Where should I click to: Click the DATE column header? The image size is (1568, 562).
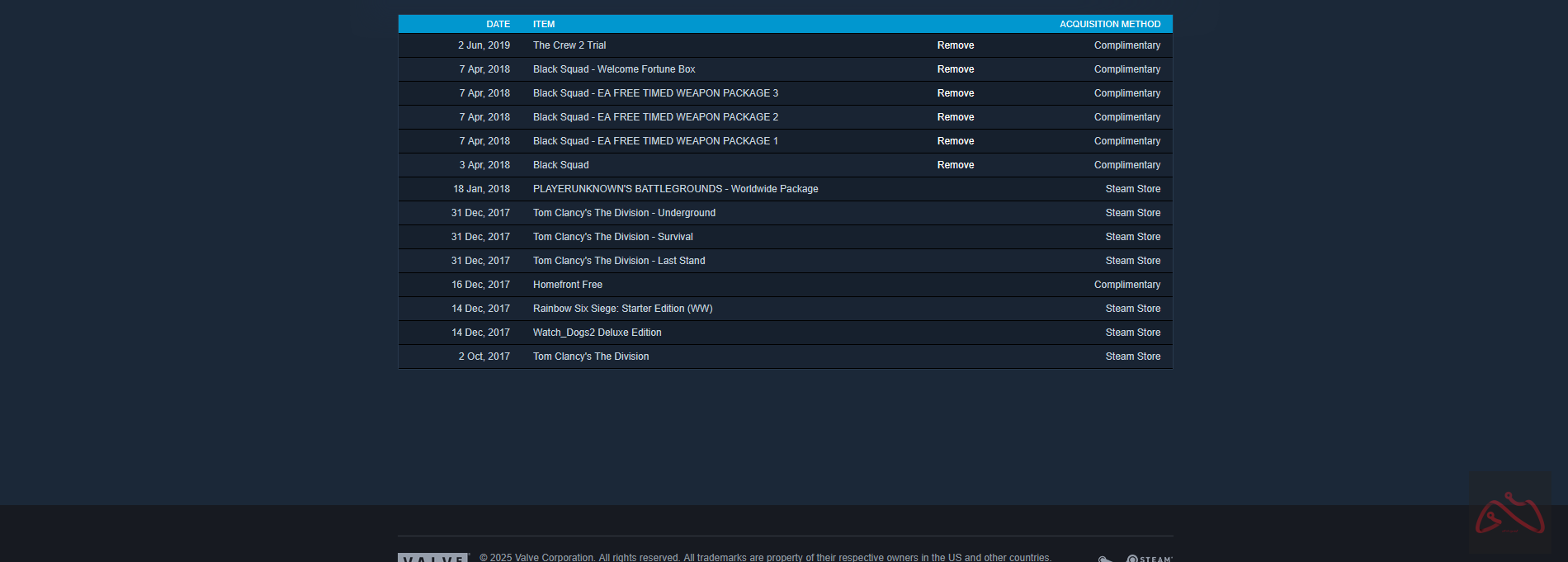click(498, 24)
